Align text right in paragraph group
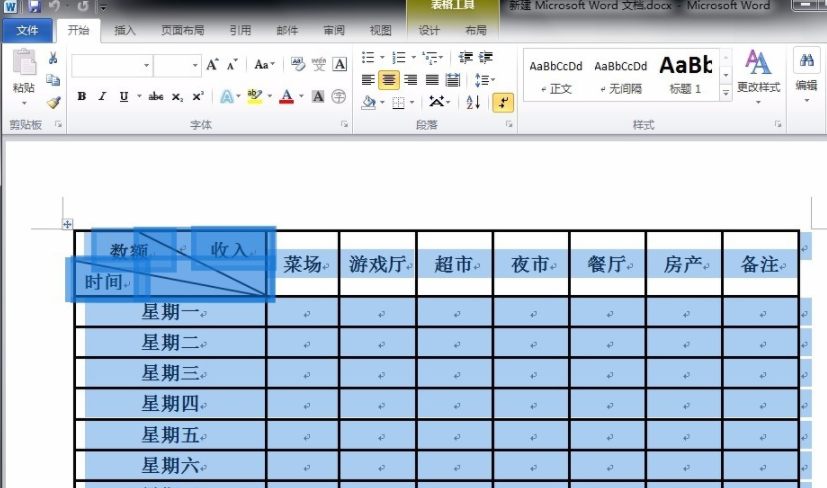This screenshot has width=827, height=488. (x=410, y=80)
